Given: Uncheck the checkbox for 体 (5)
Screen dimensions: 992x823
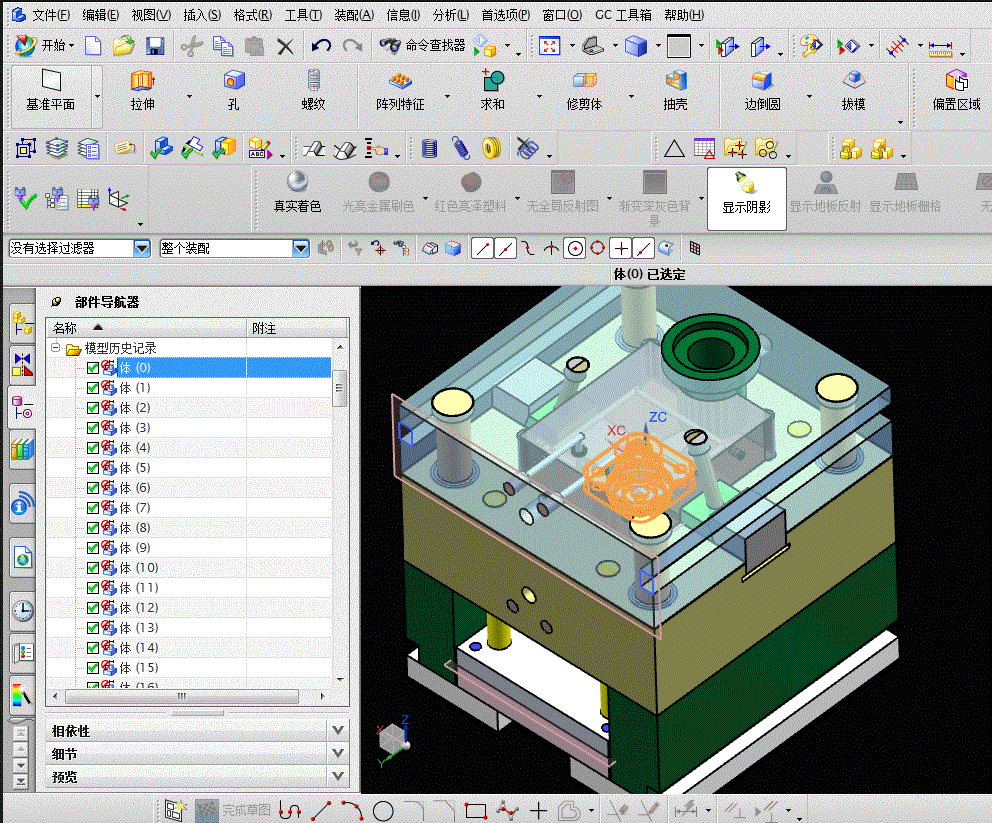Looking at the screenshot, I should click(x=93, y=468).
